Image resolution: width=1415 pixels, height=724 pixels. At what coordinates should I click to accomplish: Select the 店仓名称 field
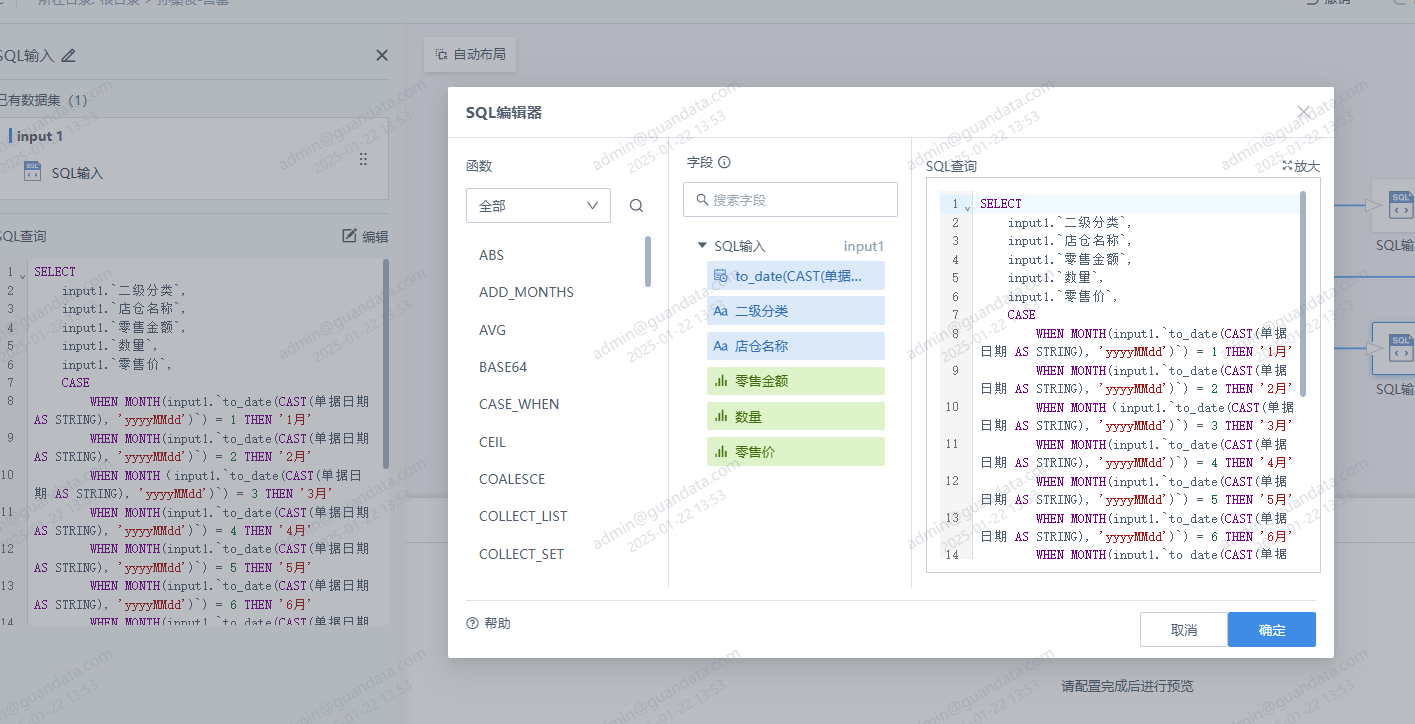pyautogui.click(x=796, y=346)
